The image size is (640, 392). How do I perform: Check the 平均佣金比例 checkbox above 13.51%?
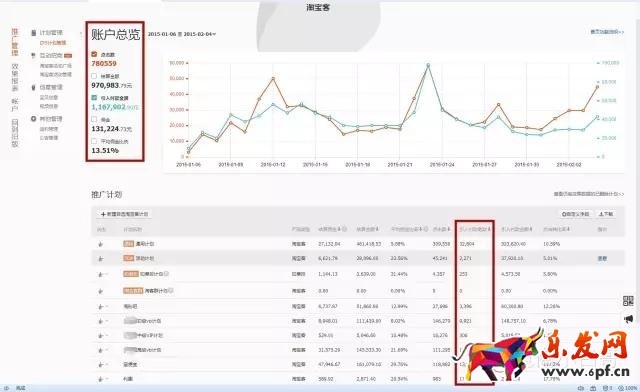click(x=94, y=141)
